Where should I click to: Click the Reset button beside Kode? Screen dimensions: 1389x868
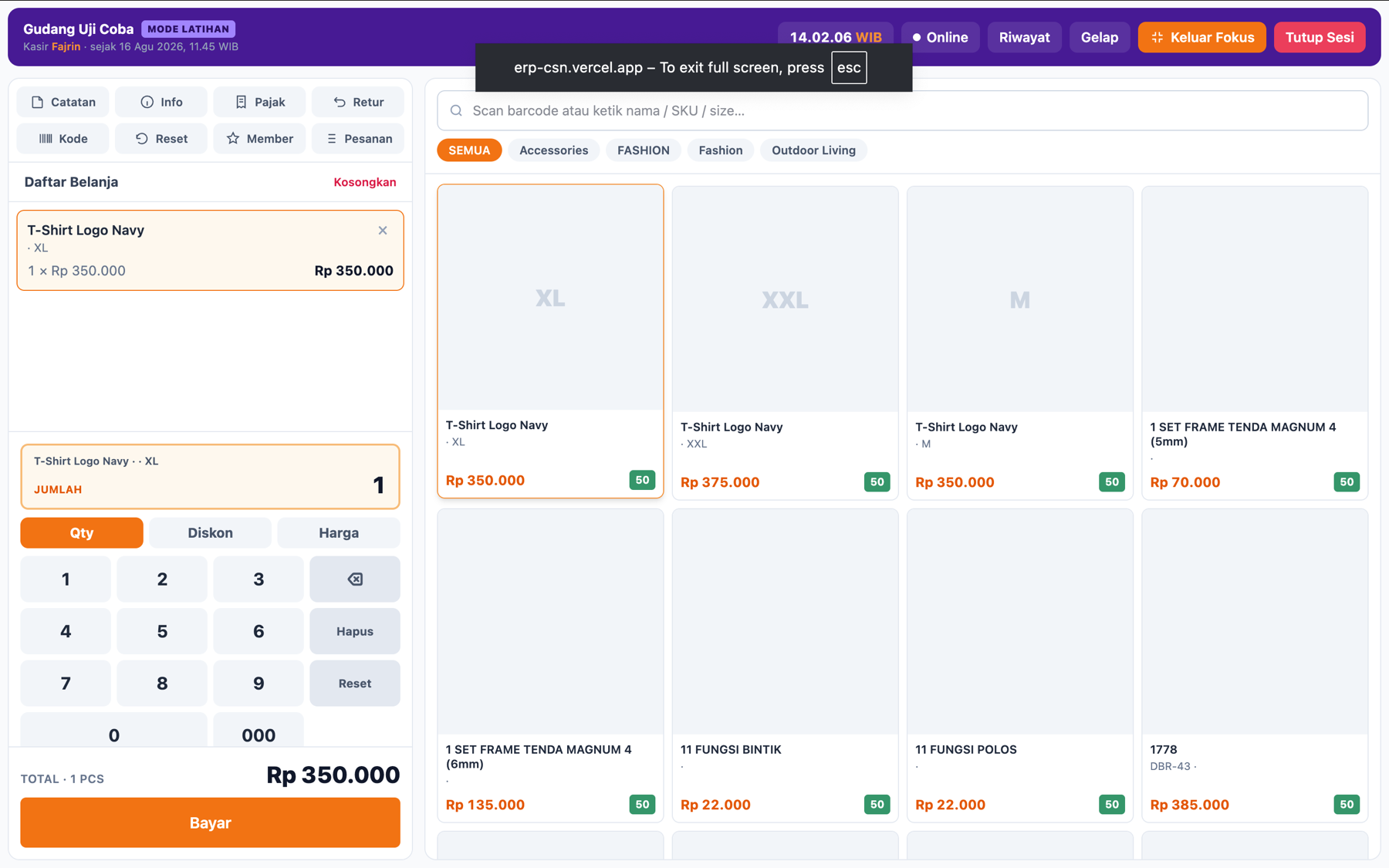[x=161, y=139]
